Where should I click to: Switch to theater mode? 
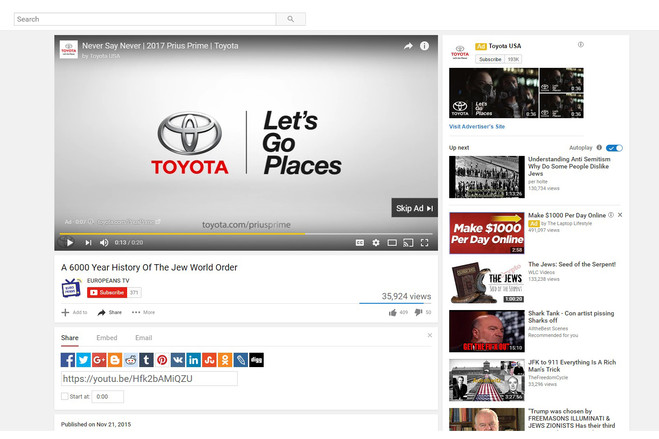[x=392, y=242]
